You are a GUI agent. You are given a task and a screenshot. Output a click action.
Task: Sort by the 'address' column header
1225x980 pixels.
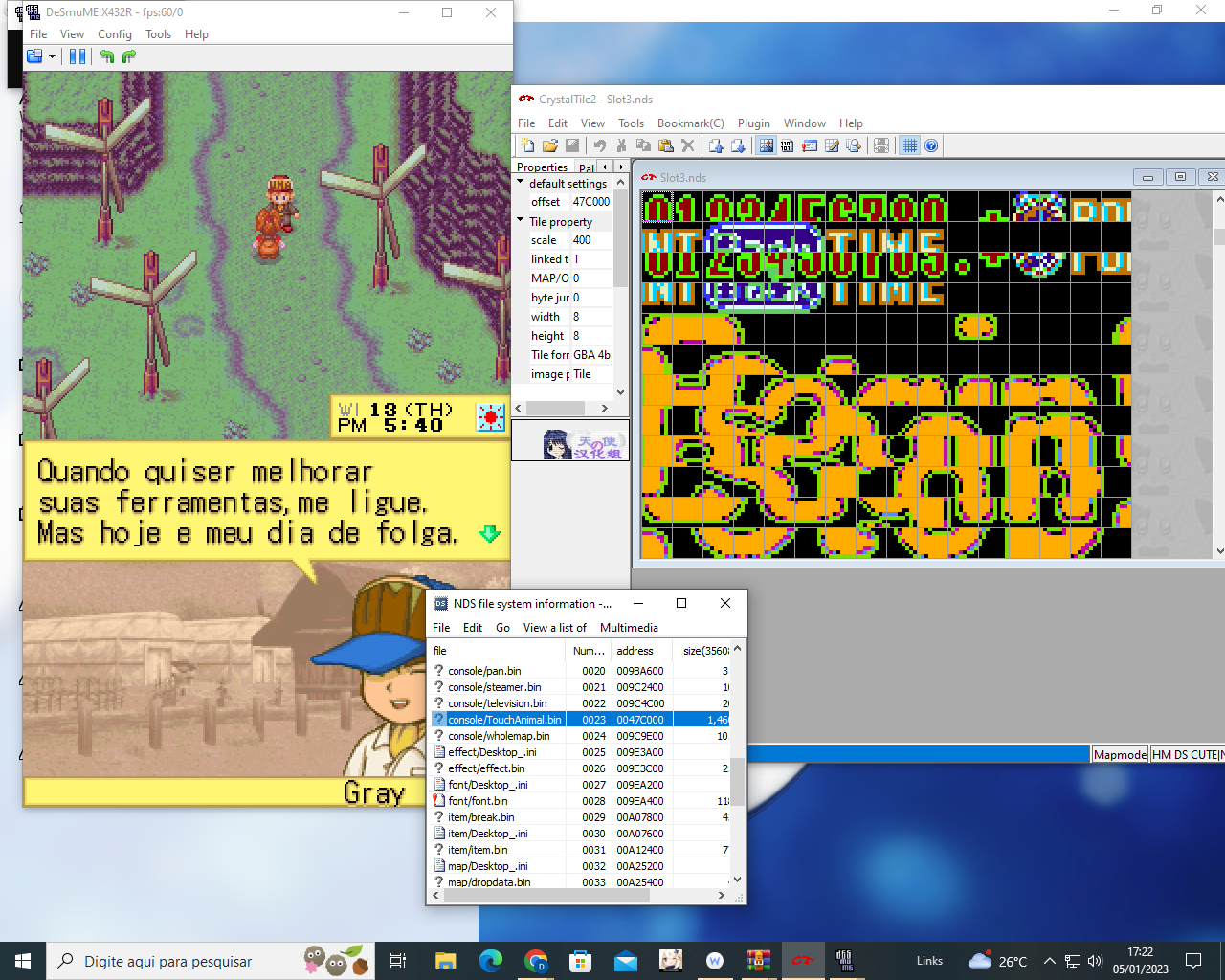coord(642,651)
